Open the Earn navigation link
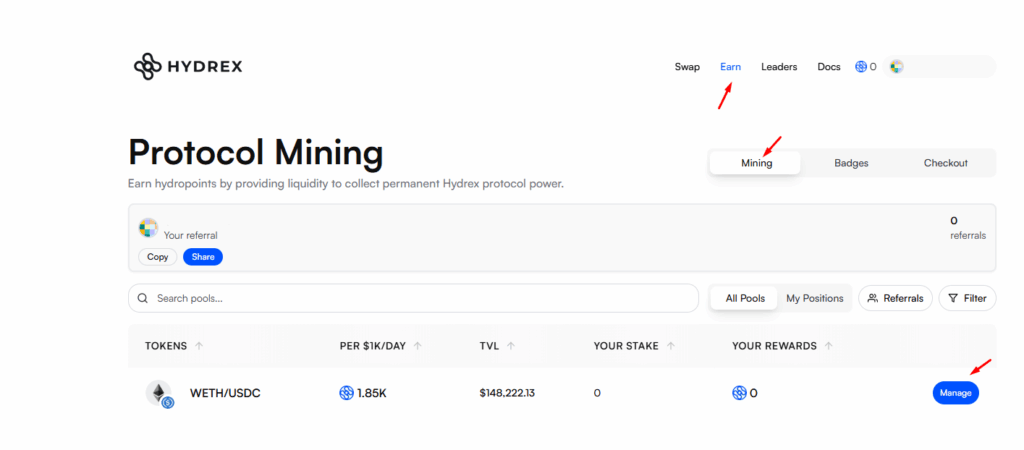The height and width of the screenshot is (450, 1024). click(731, 67)
